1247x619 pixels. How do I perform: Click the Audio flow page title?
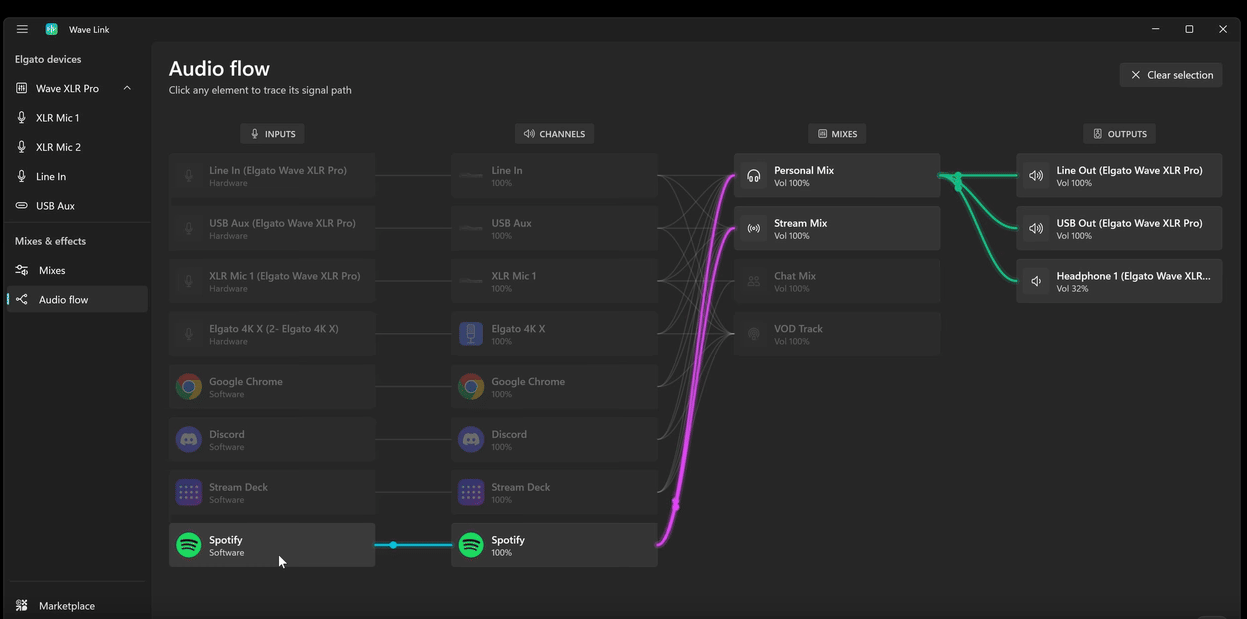coord(219,69)
